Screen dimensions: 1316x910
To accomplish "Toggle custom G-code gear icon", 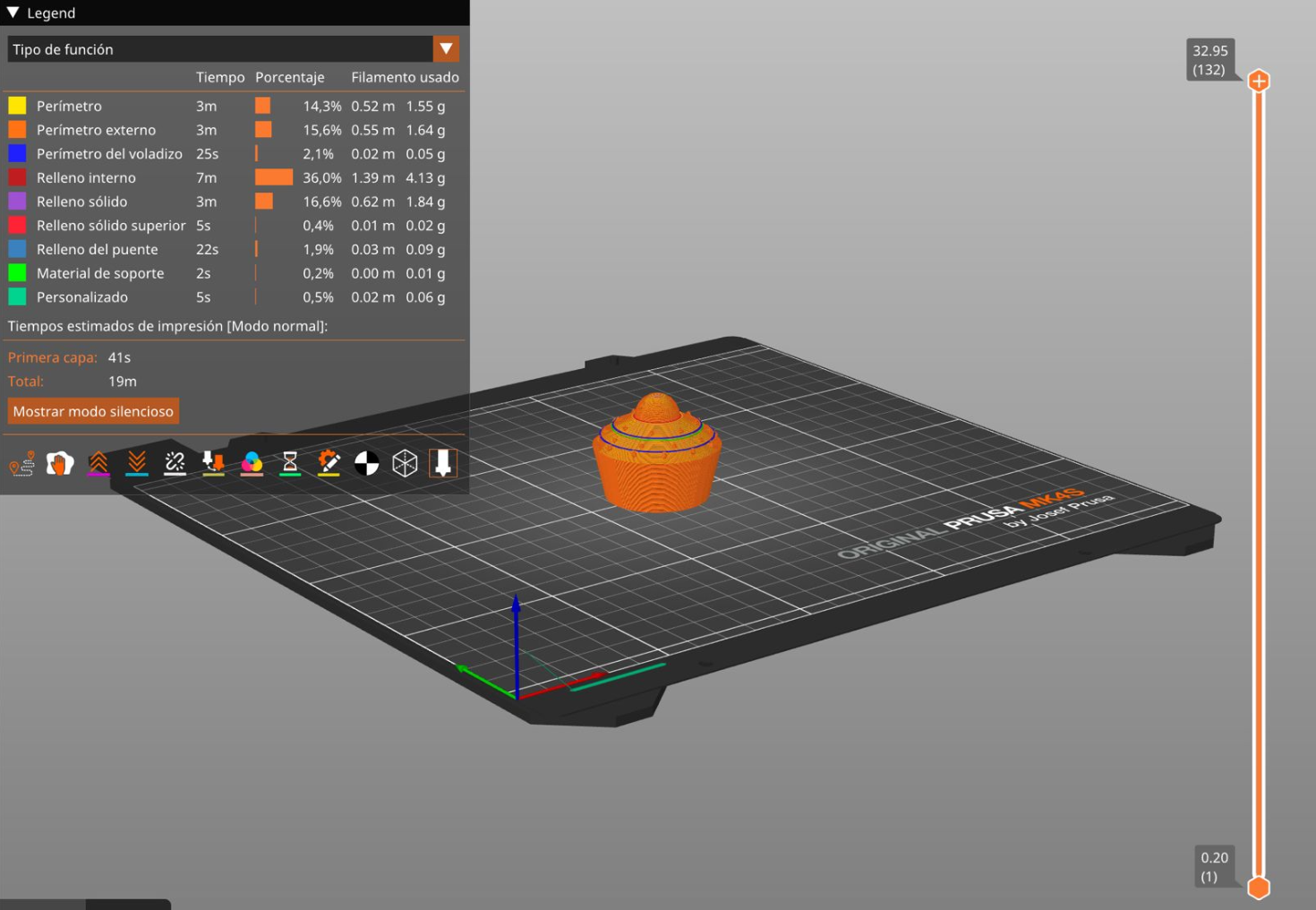I will pyautogui.click(x=329, y=463).
